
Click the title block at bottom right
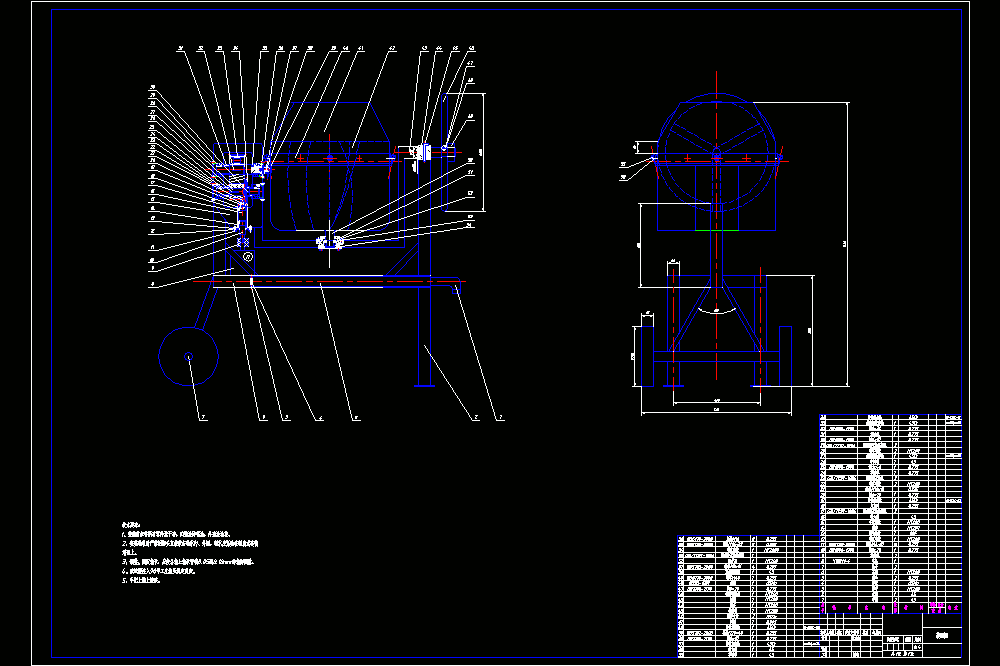(x=890, y=635)
